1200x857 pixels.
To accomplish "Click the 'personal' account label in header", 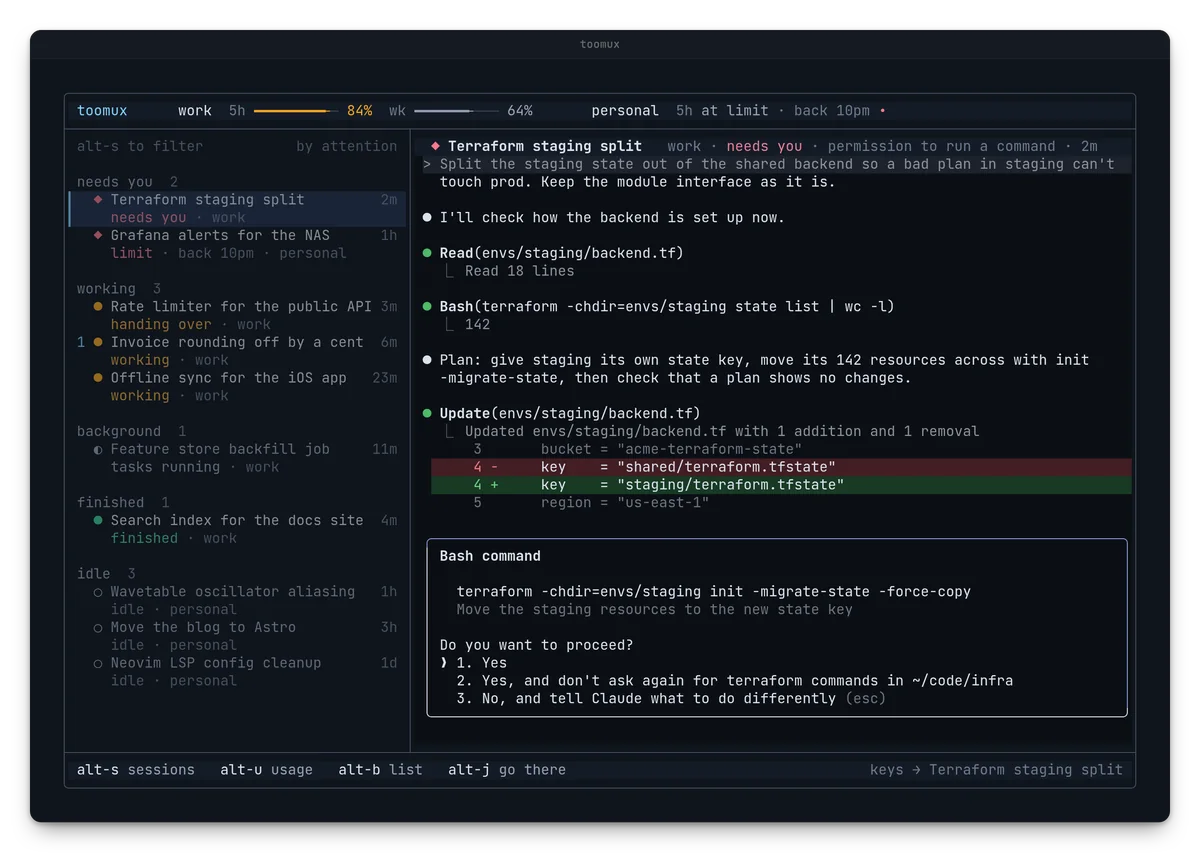I will (625, 111).
